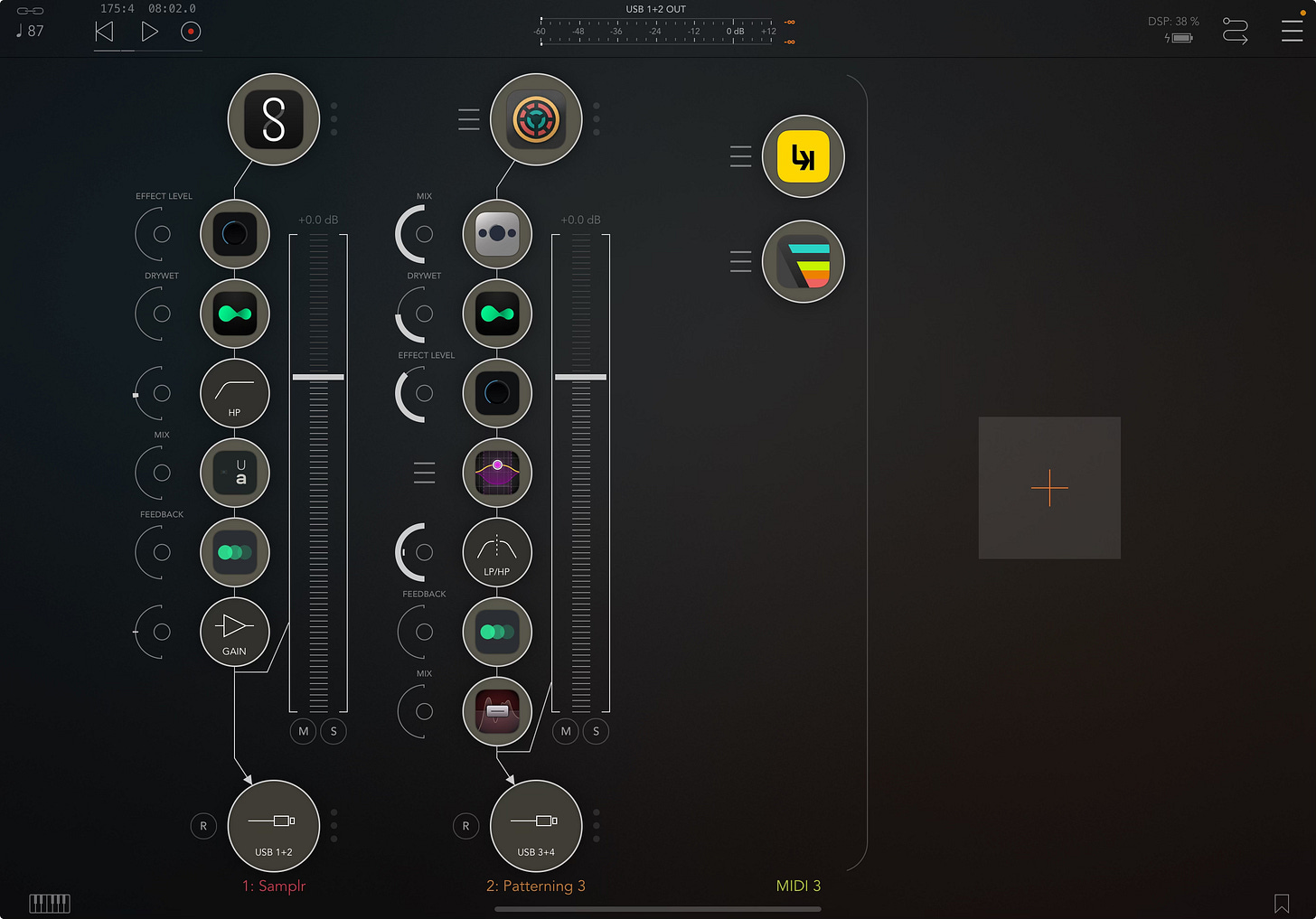This screenshot has width=1316, height=919.
Task: Open Samplr channel's green DryWet effect
Action: [235, 314]
